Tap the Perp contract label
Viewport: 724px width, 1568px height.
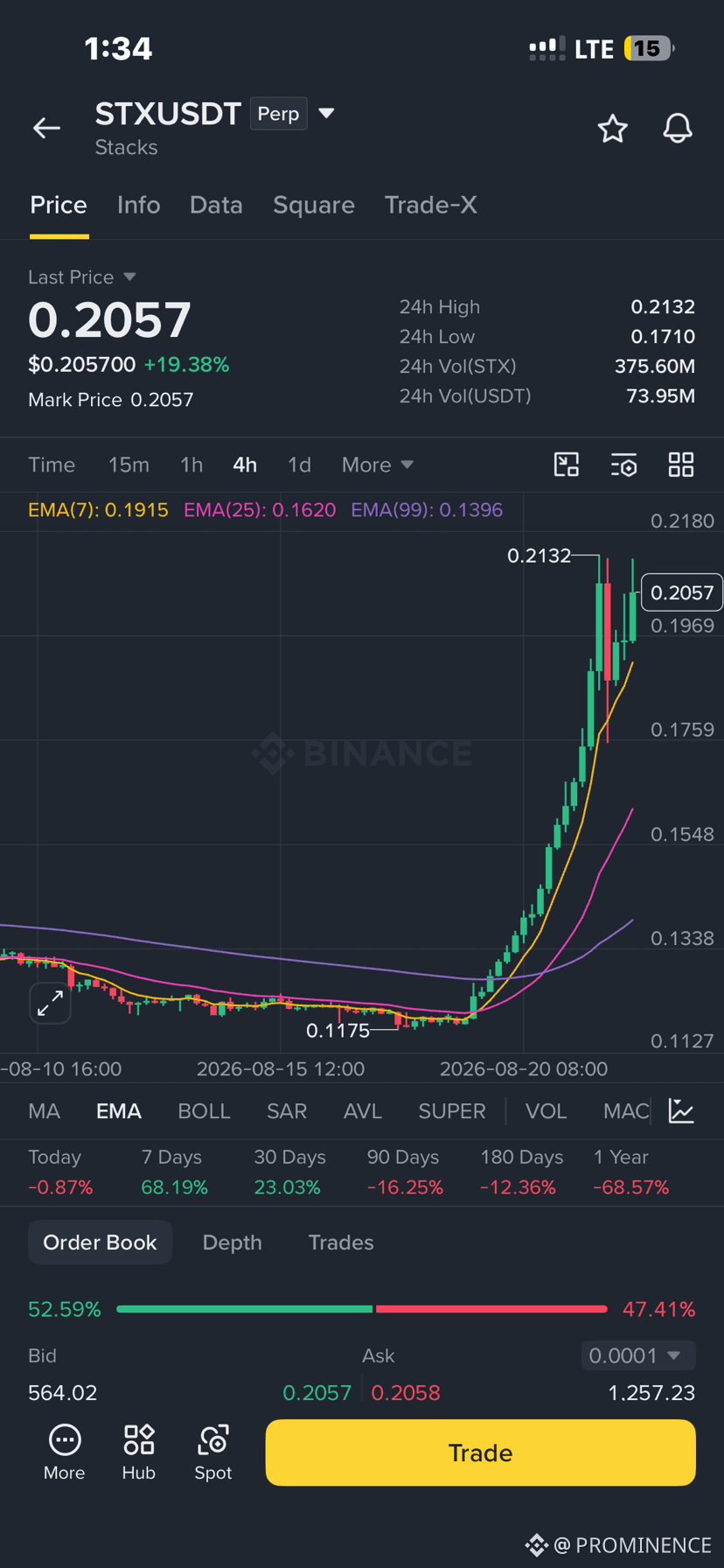click(x=278, y=114)
